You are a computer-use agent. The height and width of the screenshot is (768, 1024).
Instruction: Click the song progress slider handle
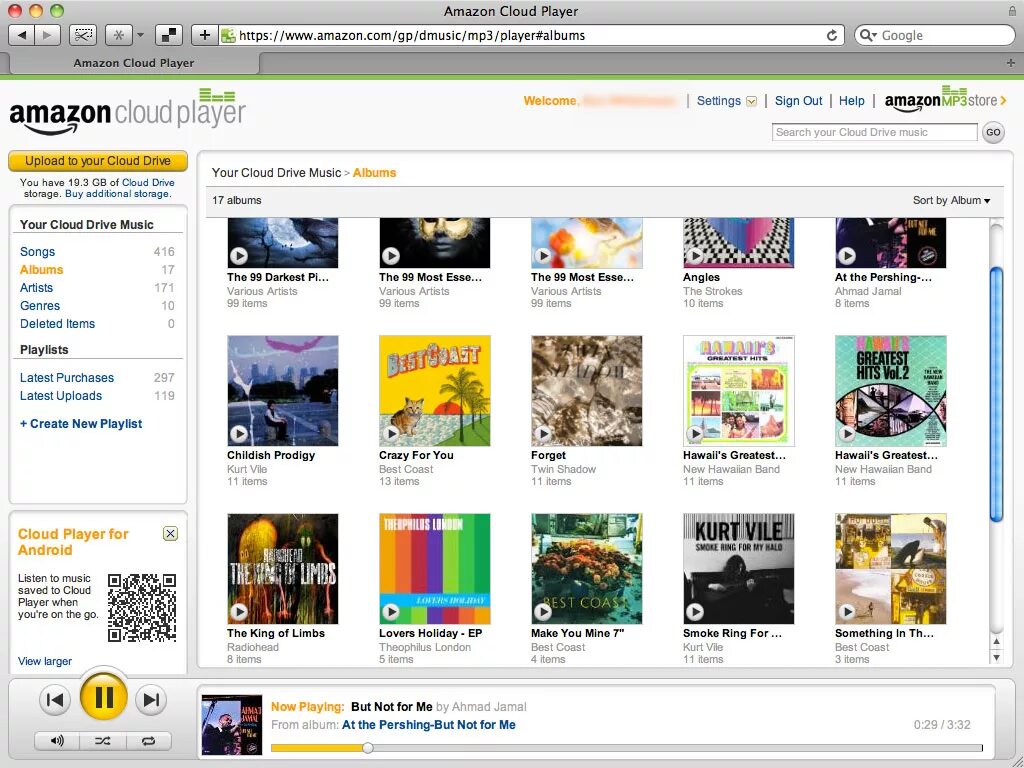[x=368, y=748]
